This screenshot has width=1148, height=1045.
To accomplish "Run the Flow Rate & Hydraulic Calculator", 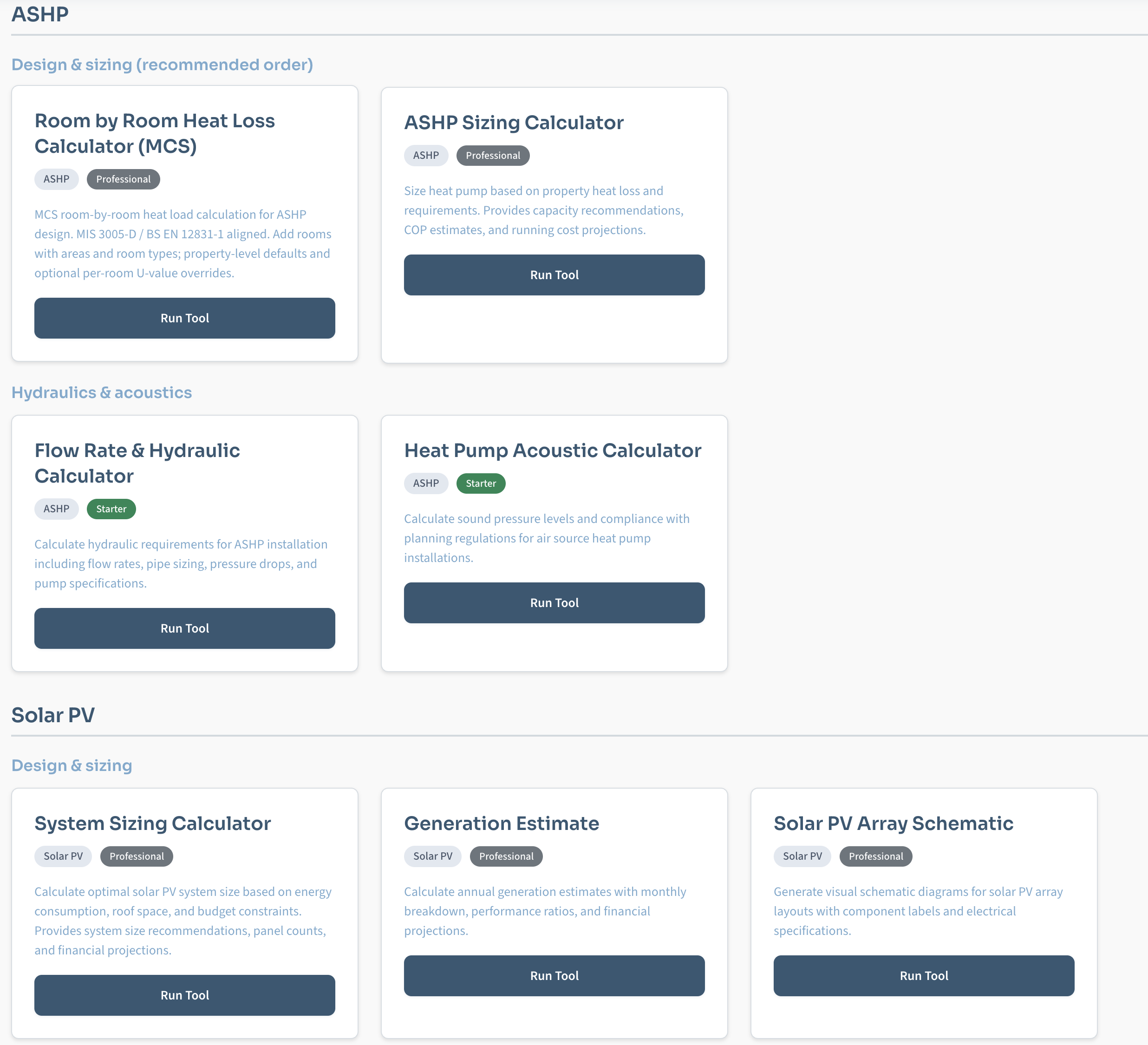I will coord(184,628).
